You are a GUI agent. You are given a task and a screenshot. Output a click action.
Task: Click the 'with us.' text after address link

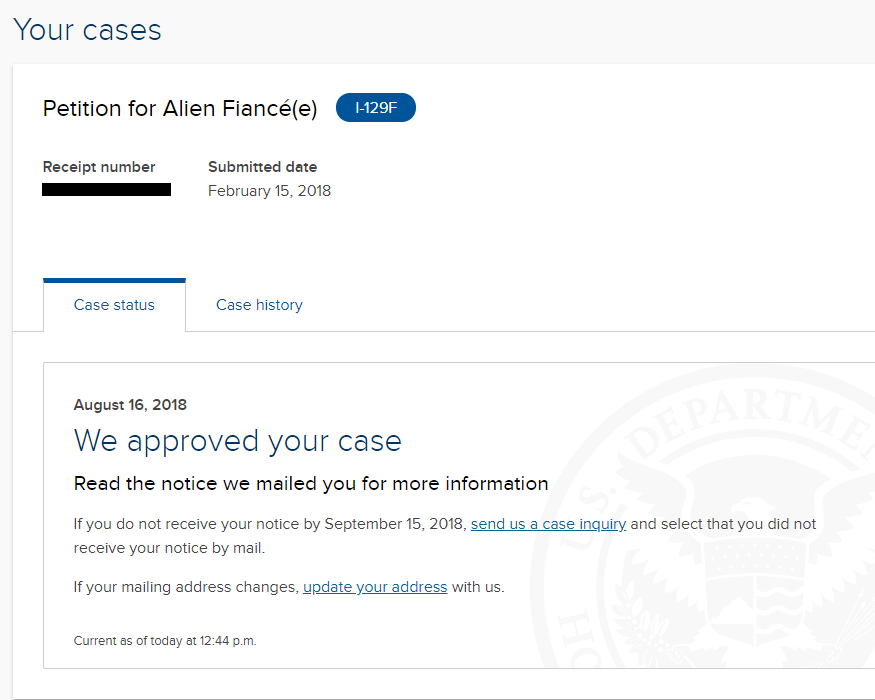[x=478, y=587]
